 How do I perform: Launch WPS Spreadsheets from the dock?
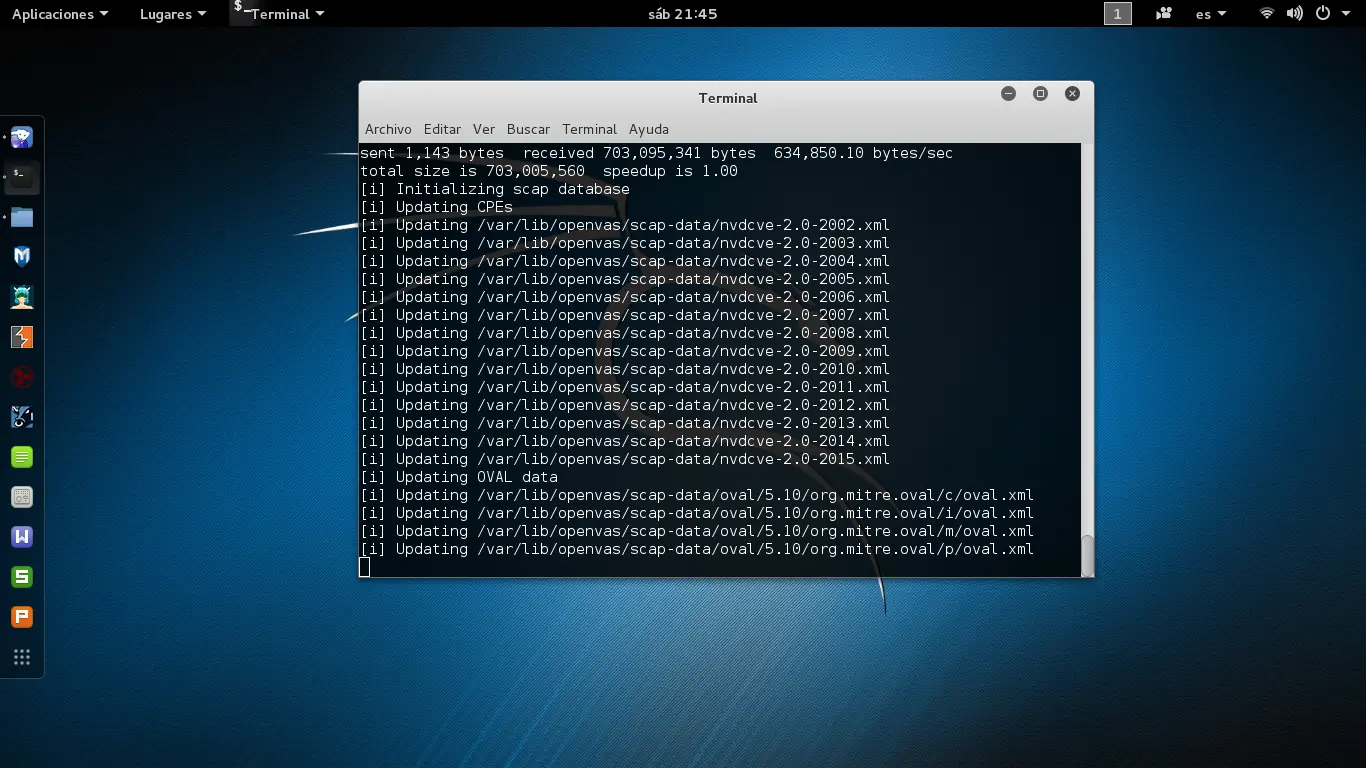point(22,577)
